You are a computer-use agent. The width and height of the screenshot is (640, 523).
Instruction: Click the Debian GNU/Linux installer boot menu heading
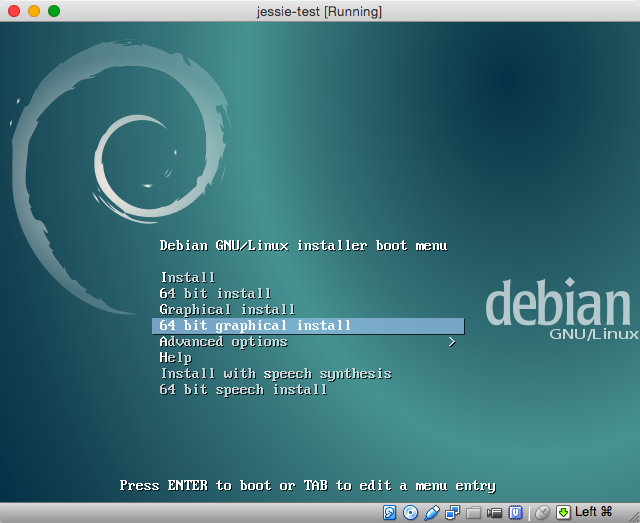pos(303,246)
